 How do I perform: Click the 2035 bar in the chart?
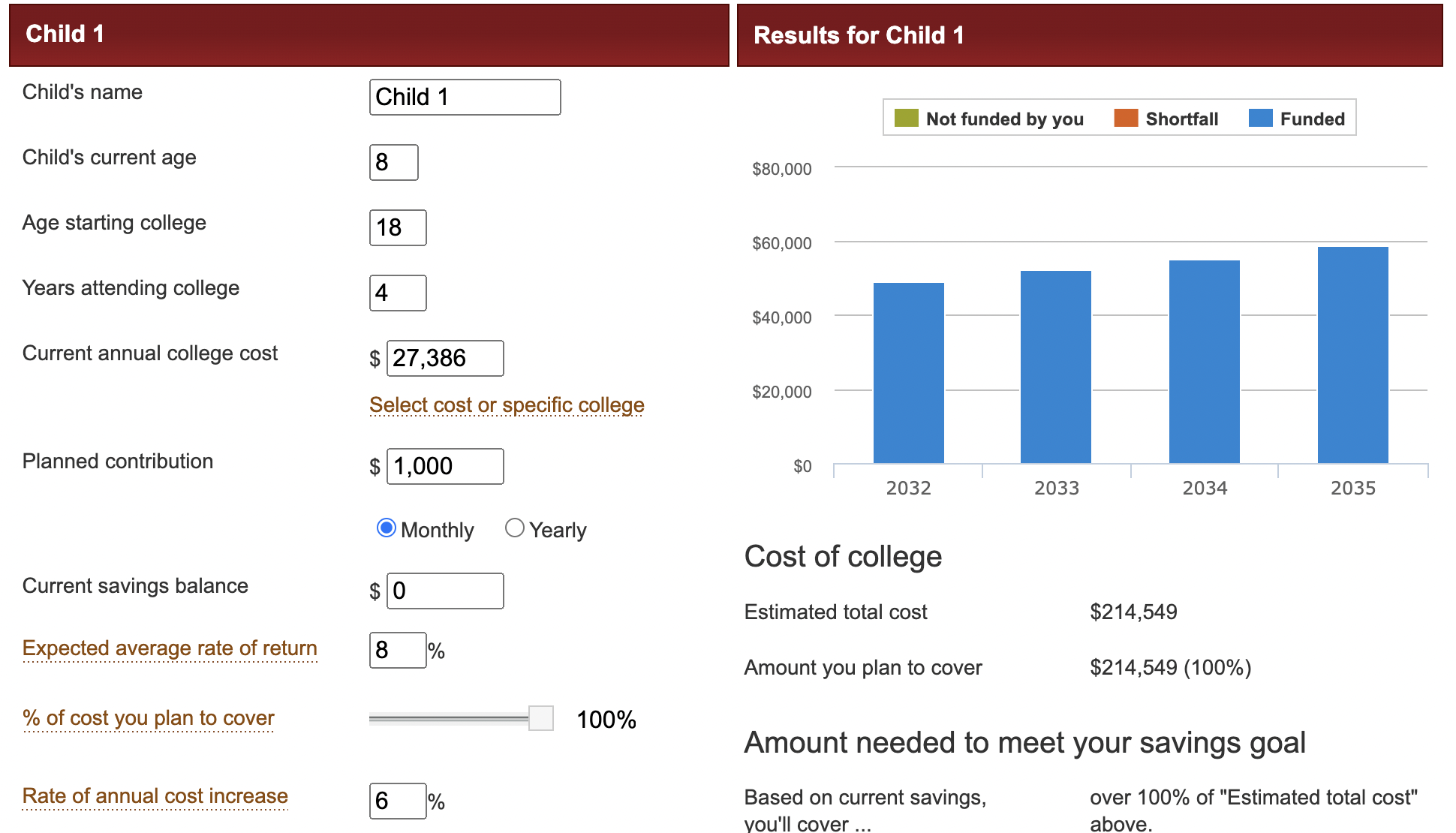point(1352,355)
